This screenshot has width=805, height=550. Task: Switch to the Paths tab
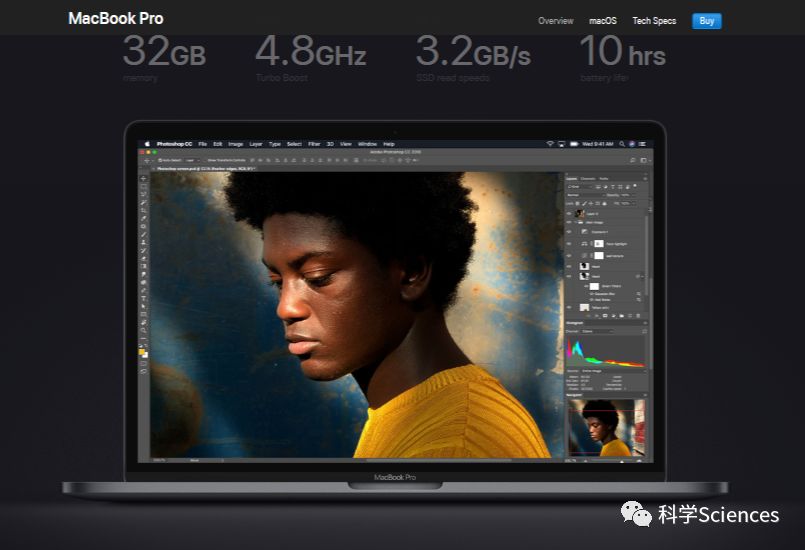[x=604, y=179]
